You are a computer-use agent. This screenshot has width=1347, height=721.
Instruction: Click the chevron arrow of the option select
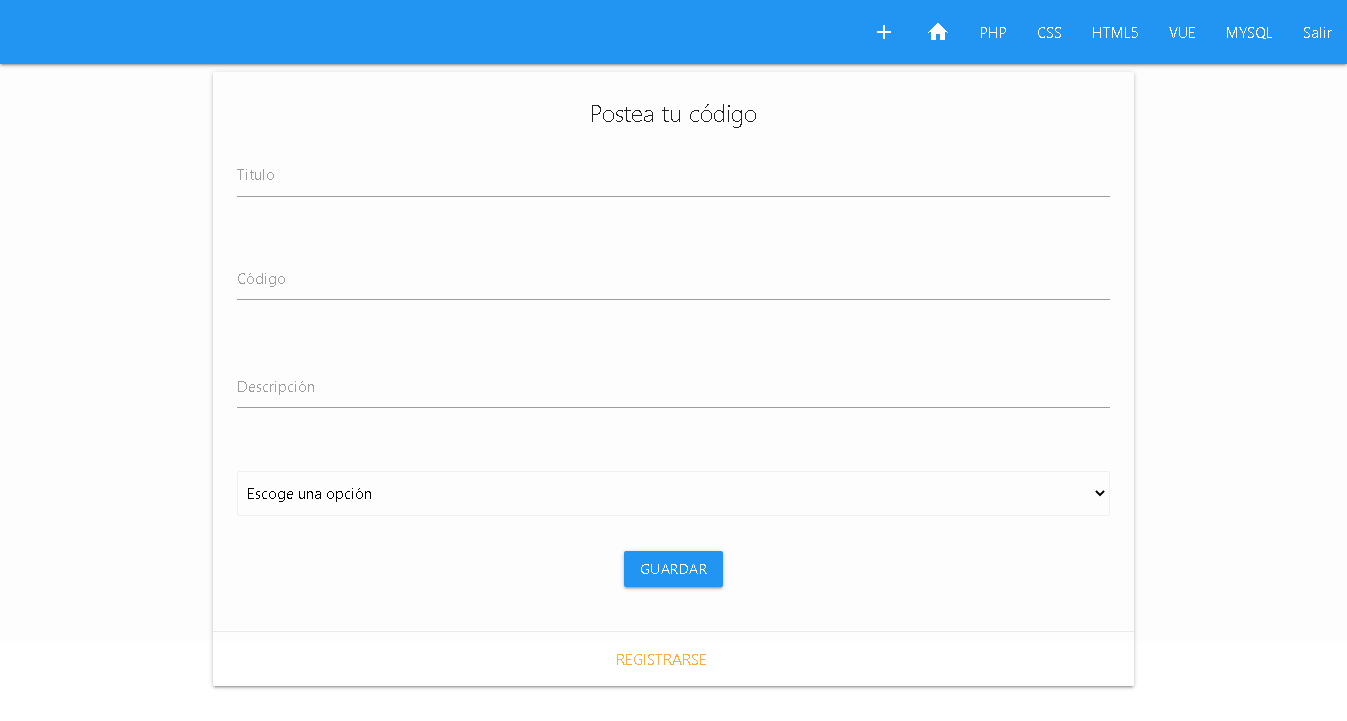1100,494
